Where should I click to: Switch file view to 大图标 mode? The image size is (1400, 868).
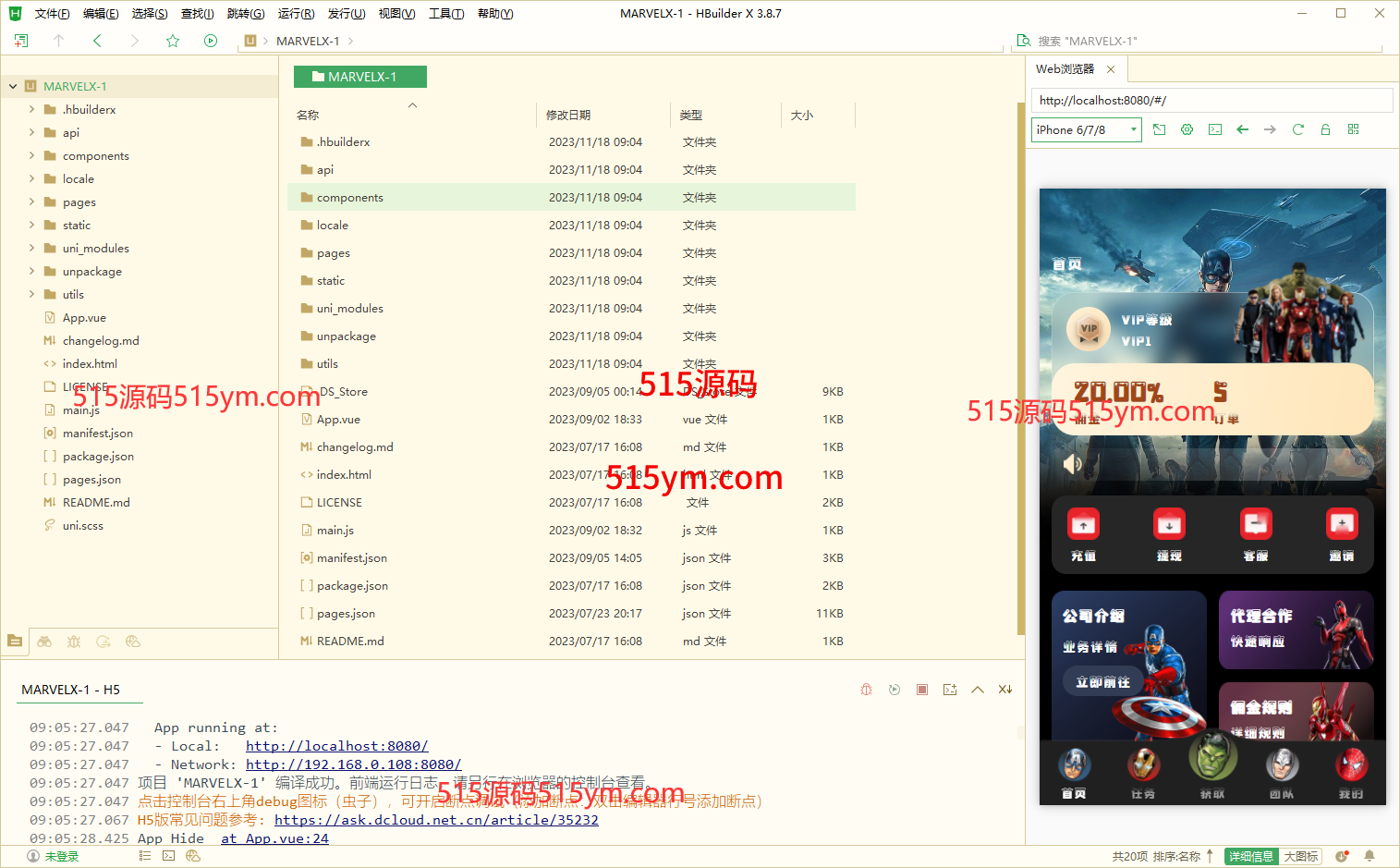(1301, 856)
